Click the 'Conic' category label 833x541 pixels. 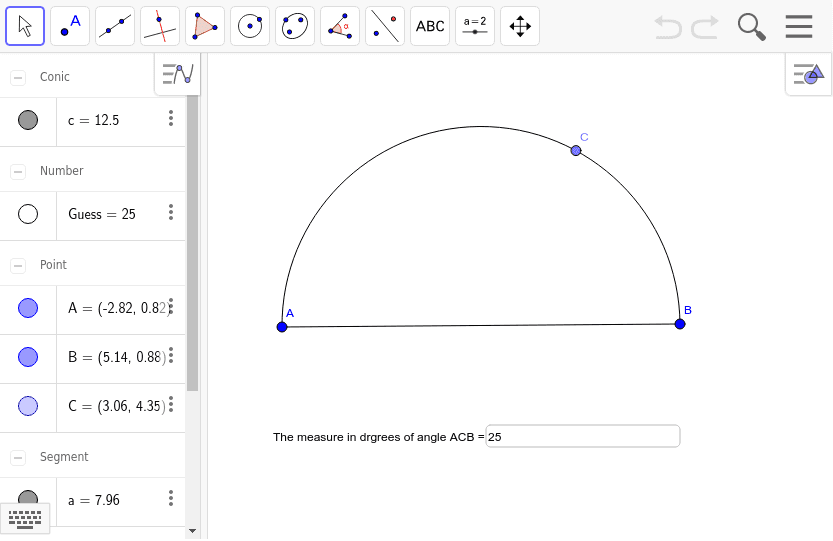coord(55,77)
